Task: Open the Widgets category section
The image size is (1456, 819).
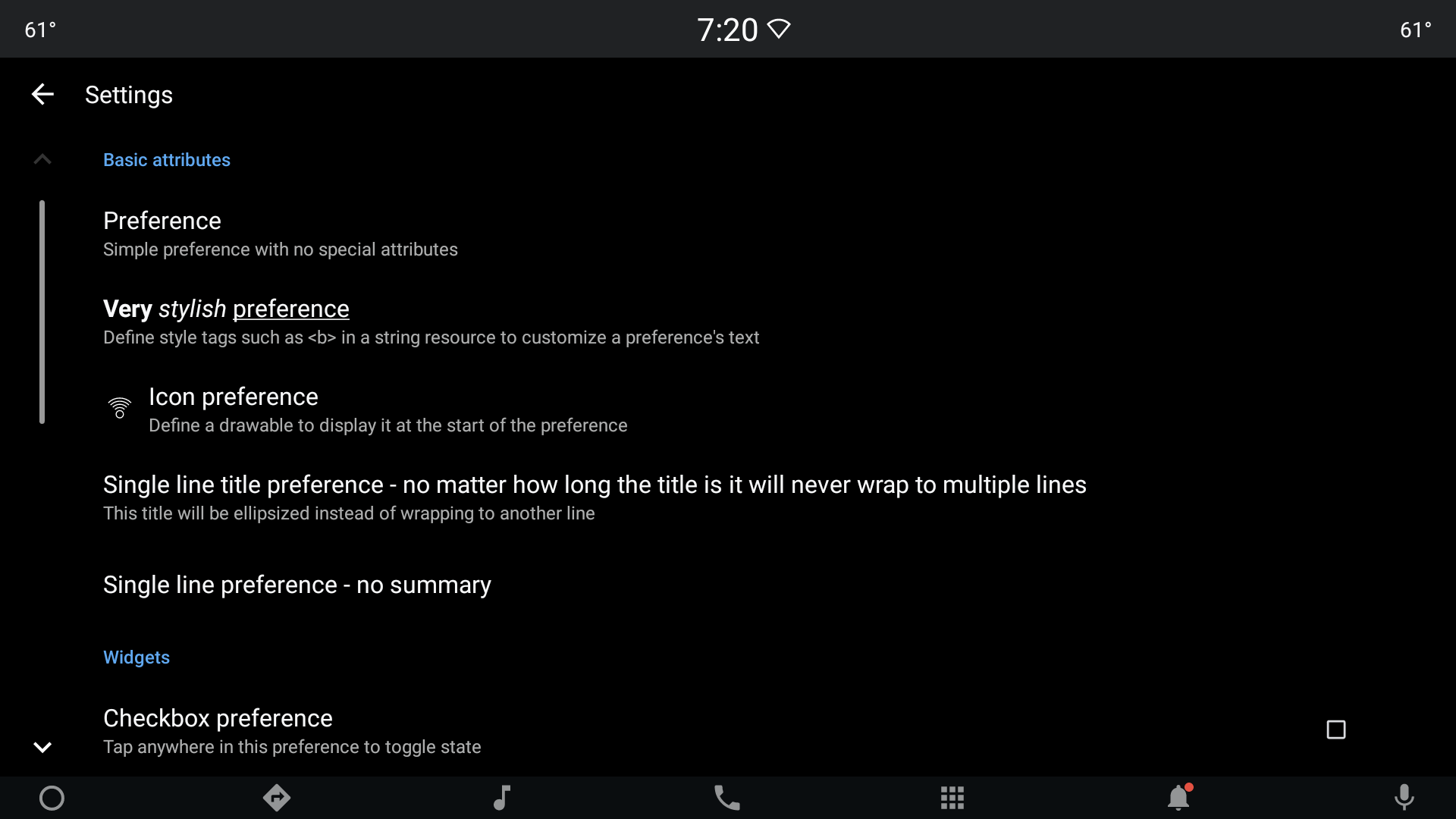Action: [x=136, y=657]
